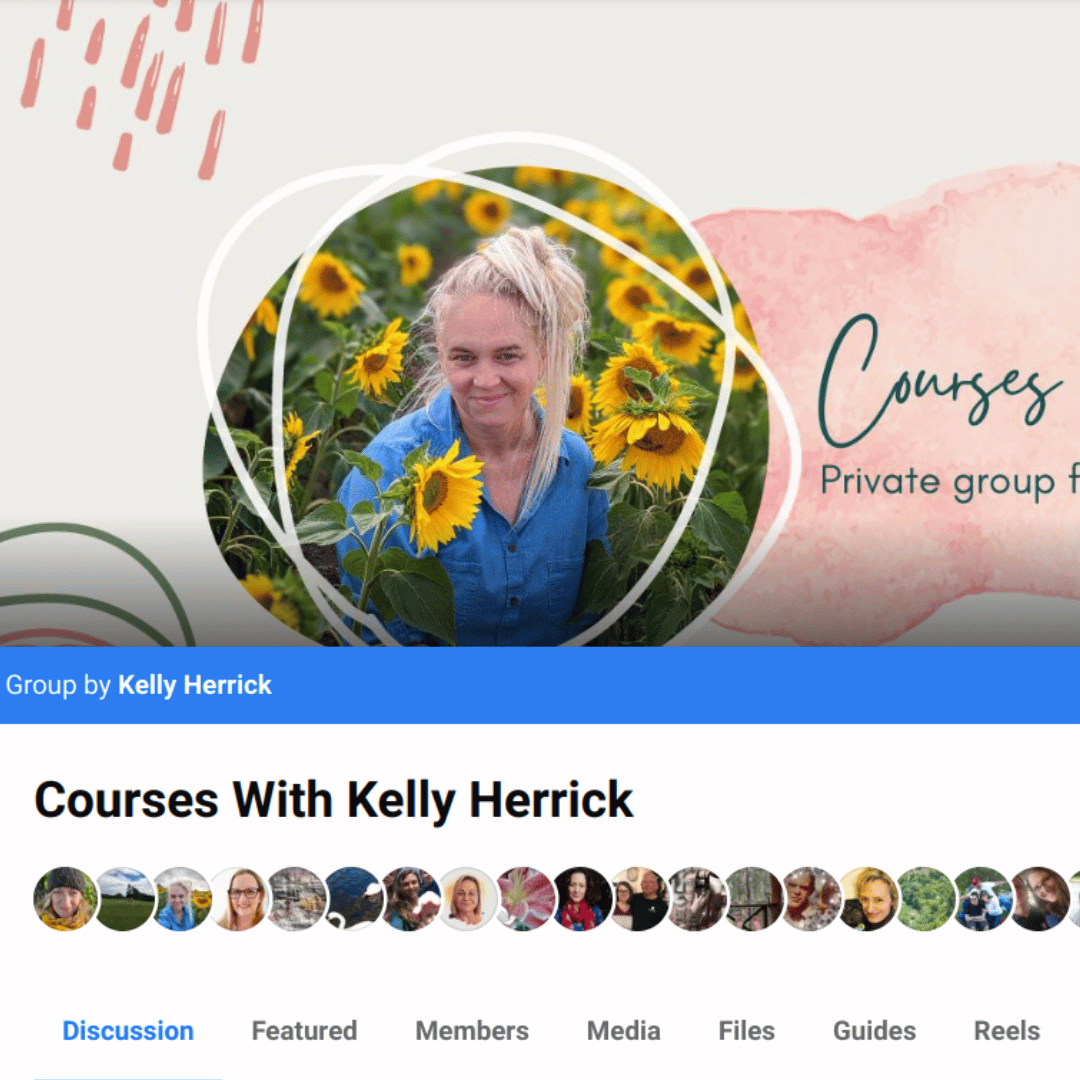
Task: Open avatar of woman wearing glasses
Action: coord(238,899)
